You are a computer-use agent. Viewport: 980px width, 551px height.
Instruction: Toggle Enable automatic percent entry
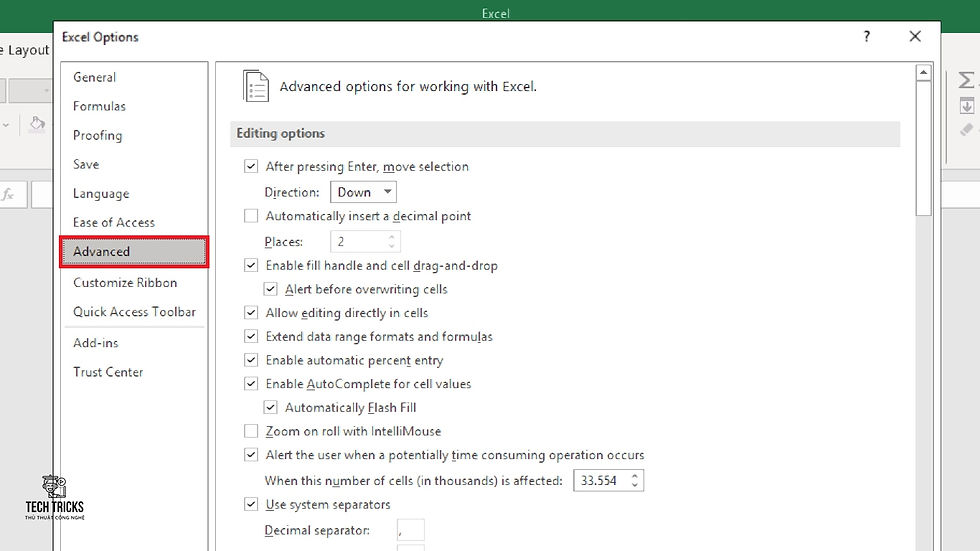pos(251,360)
